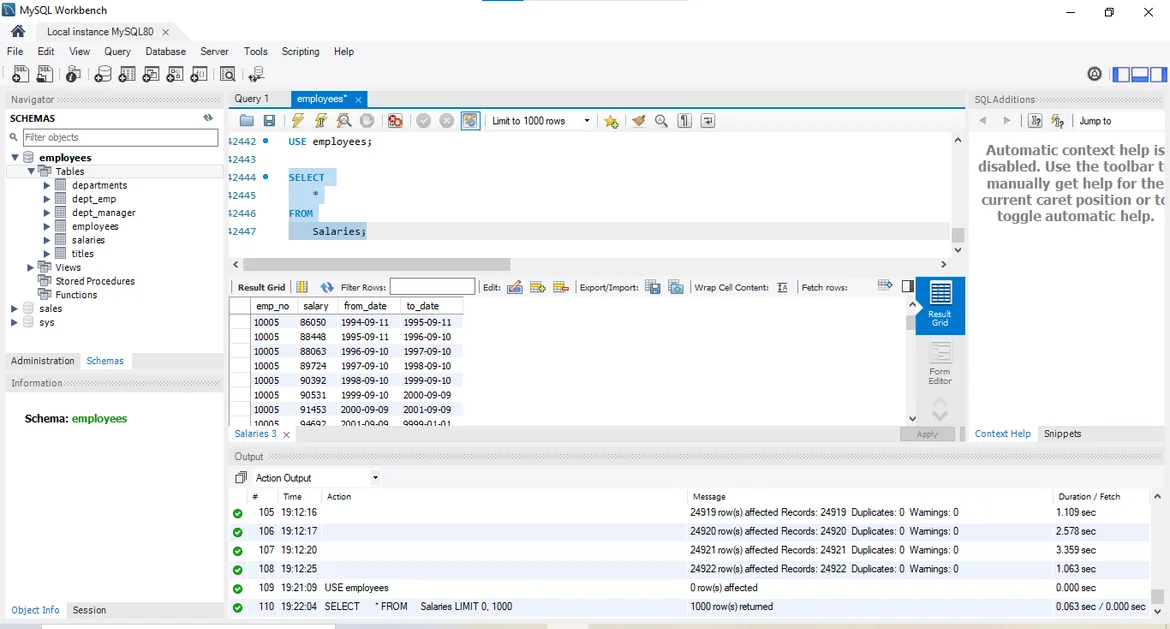
Task: Toggle word wrap in SQL editor
Action: [708, 121]
